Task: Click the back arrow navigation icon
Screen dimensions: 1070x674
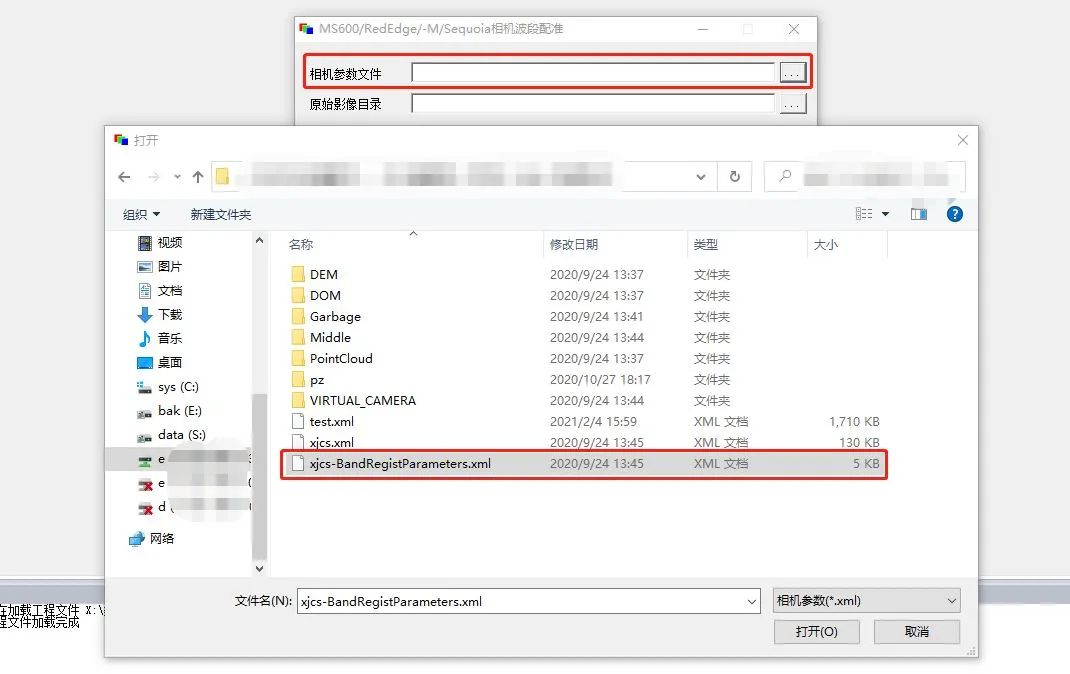Action: pos(124,177)
